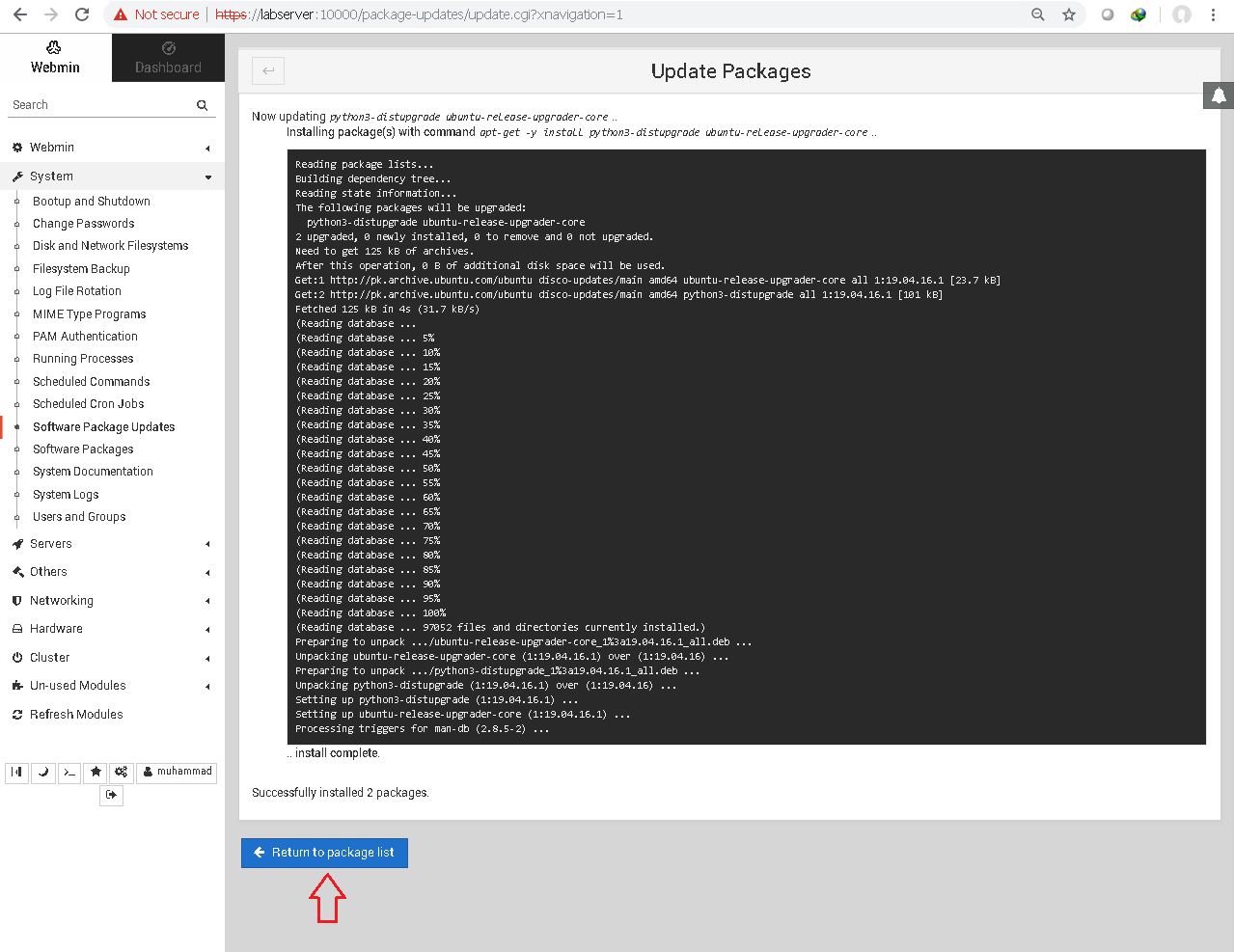The image size is (1234, 952).
Task: Click the browser address bar URL
Action: pos(419,14)
